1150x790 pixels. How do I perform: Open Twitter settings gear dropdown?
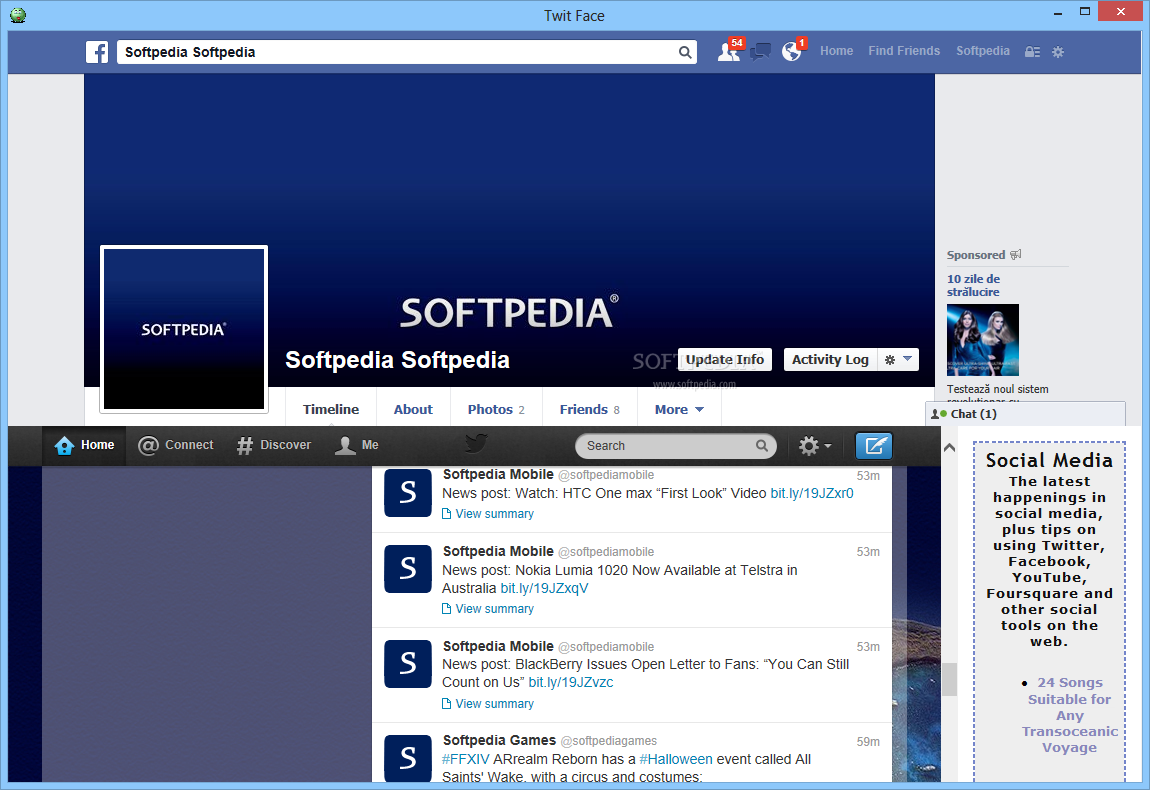(814, 445)
